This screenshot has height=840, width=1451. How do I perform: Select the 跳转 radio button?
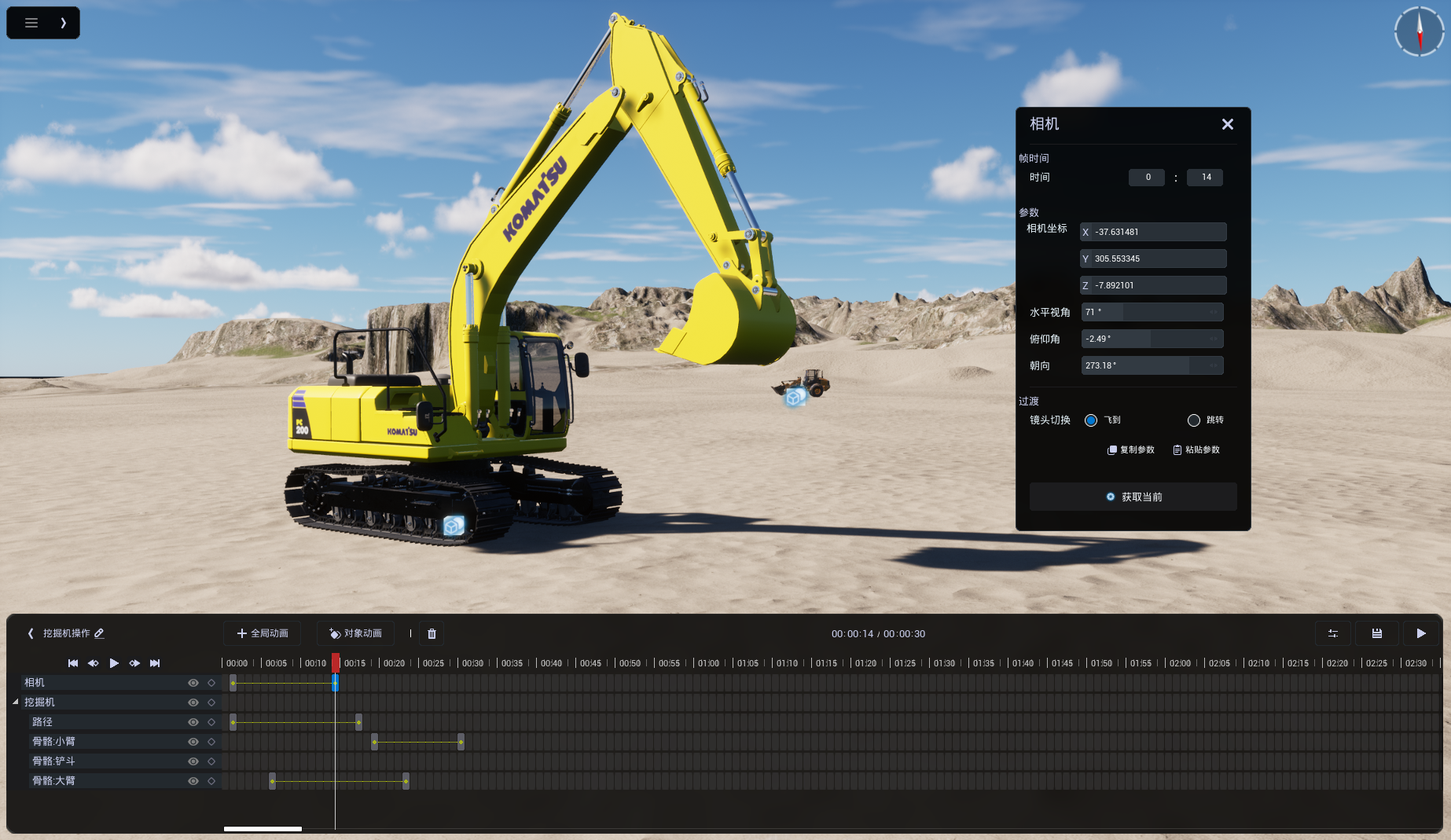tap(1194, 420)
